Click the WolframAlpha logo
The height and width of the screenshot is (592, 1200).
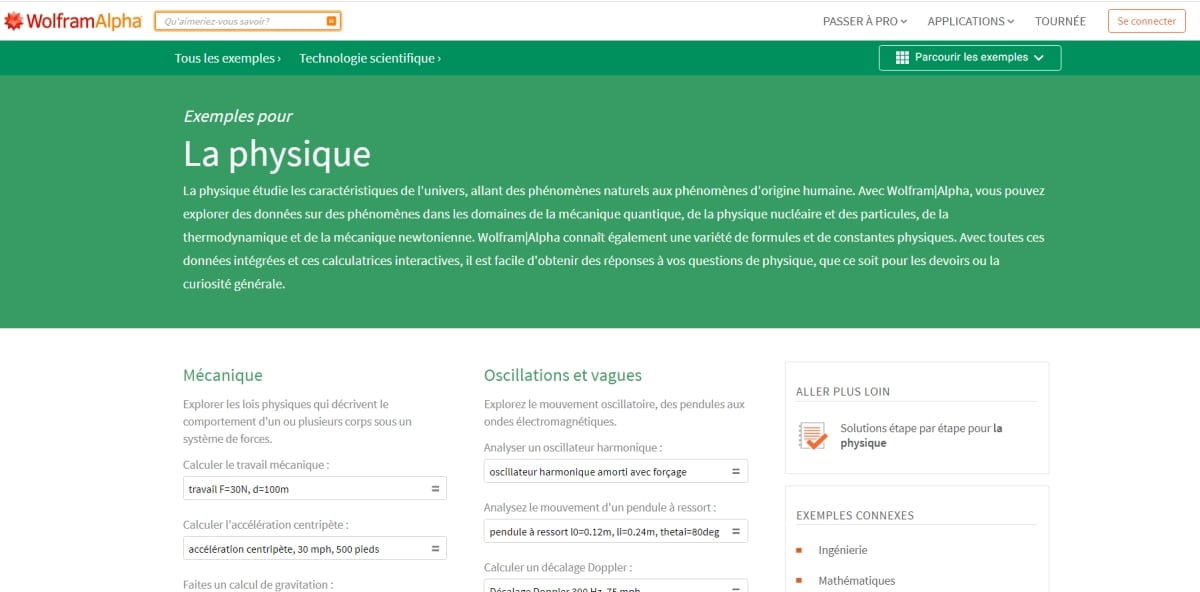[x=73, y=21]
